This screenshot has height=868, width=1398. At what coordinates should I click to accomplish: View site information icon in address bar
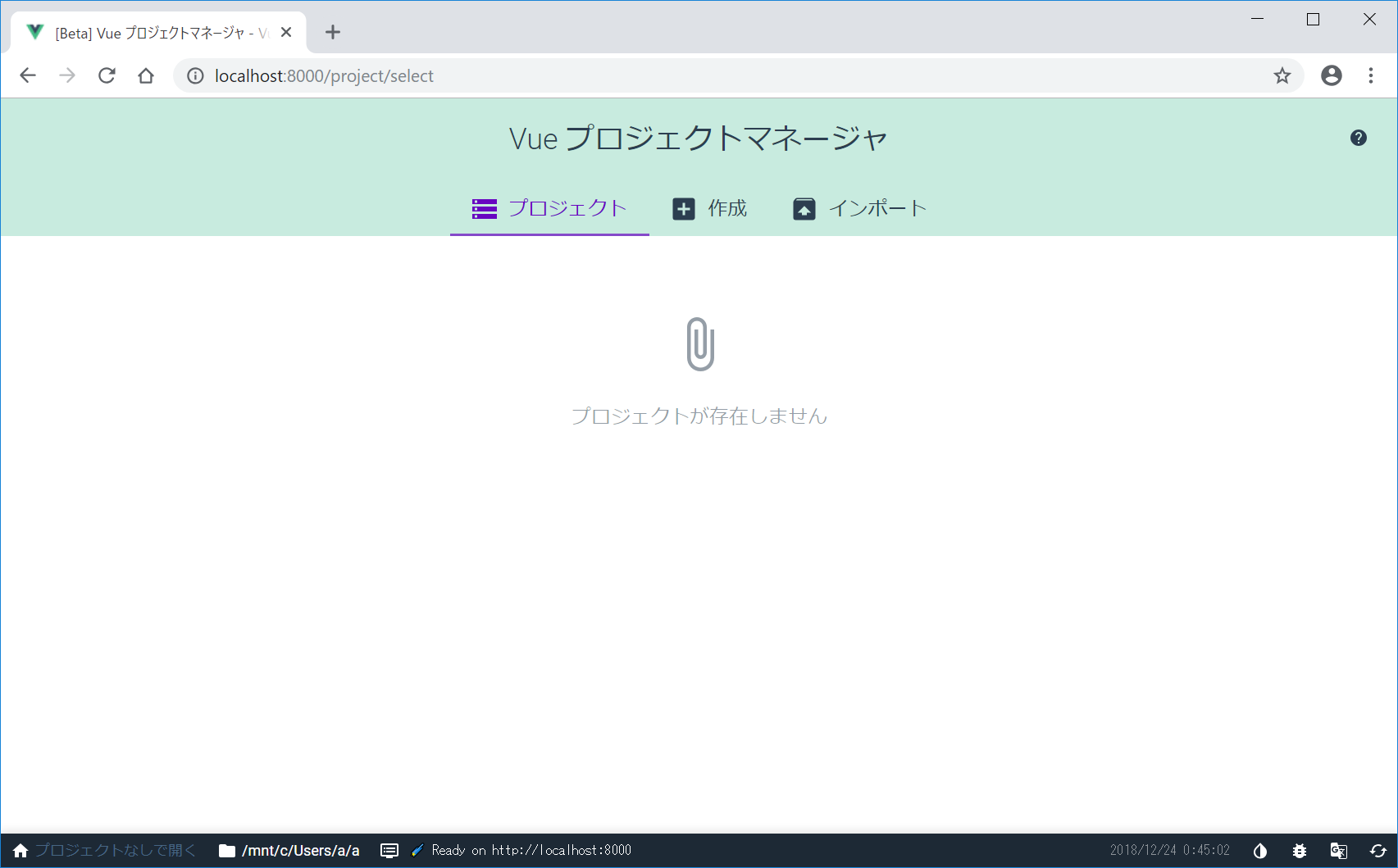point(195,75)
